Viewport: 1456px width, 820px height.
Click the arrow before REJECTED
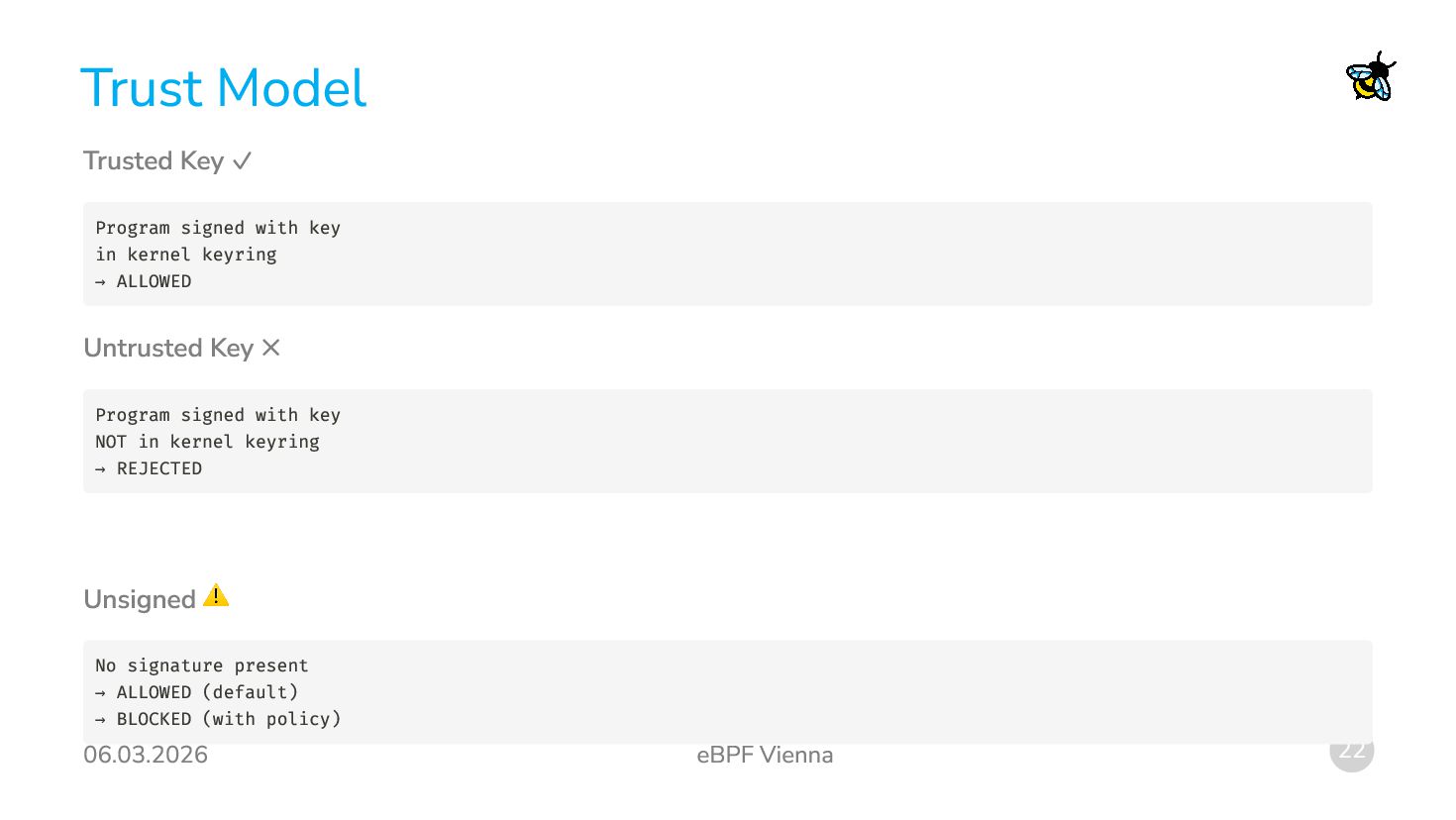point(101,469)
